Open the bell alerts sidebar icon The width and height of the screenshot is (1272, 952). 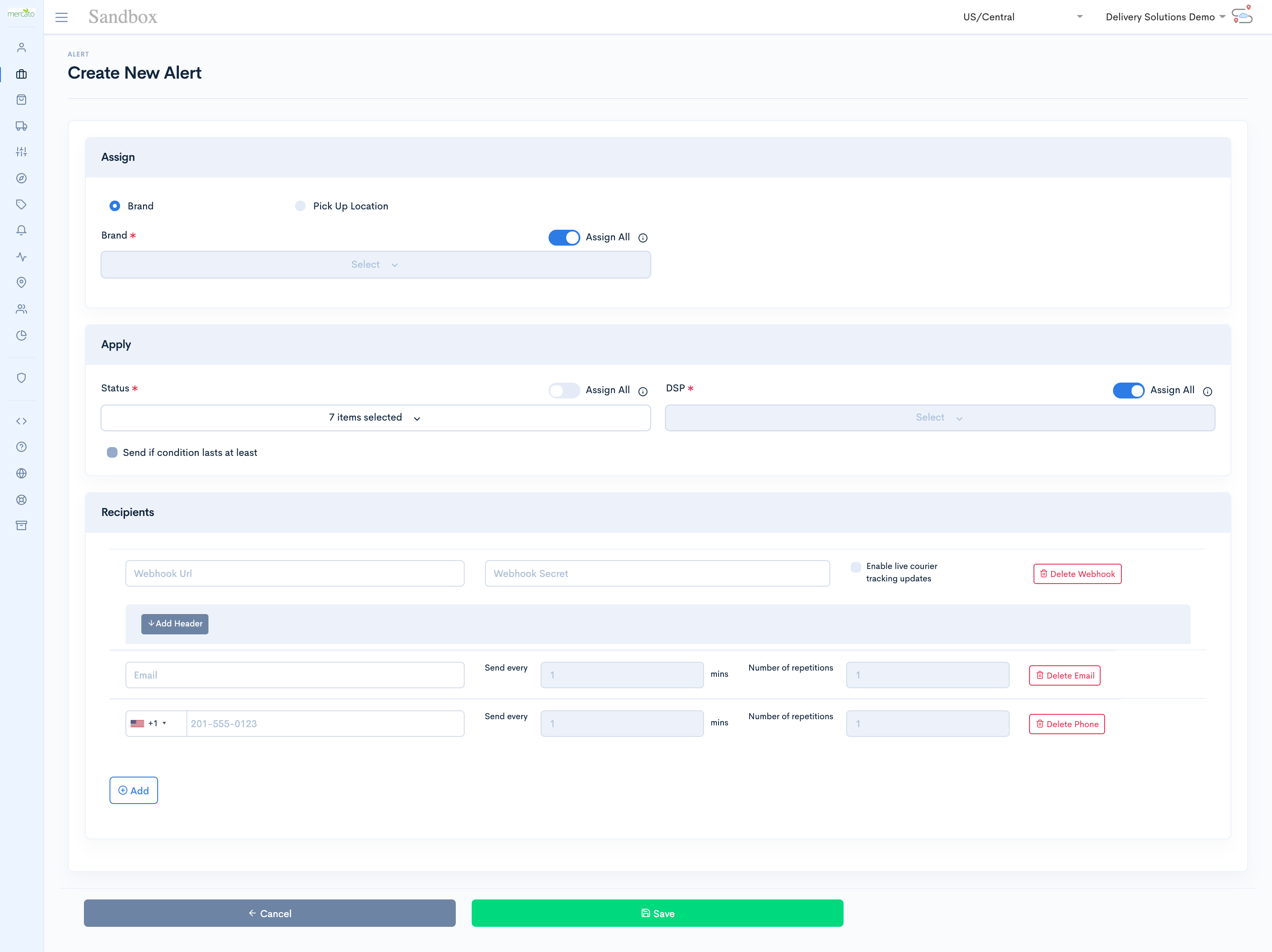pos(21,231)
